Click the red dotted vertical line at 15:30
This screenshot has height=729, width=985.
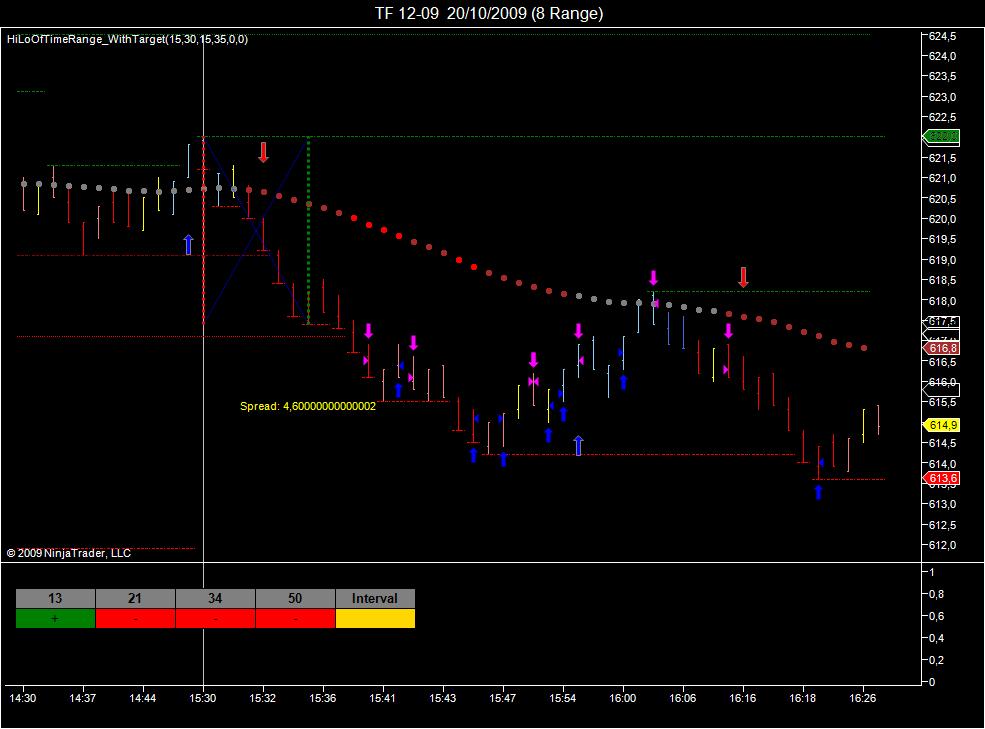(x=203, y=230)
